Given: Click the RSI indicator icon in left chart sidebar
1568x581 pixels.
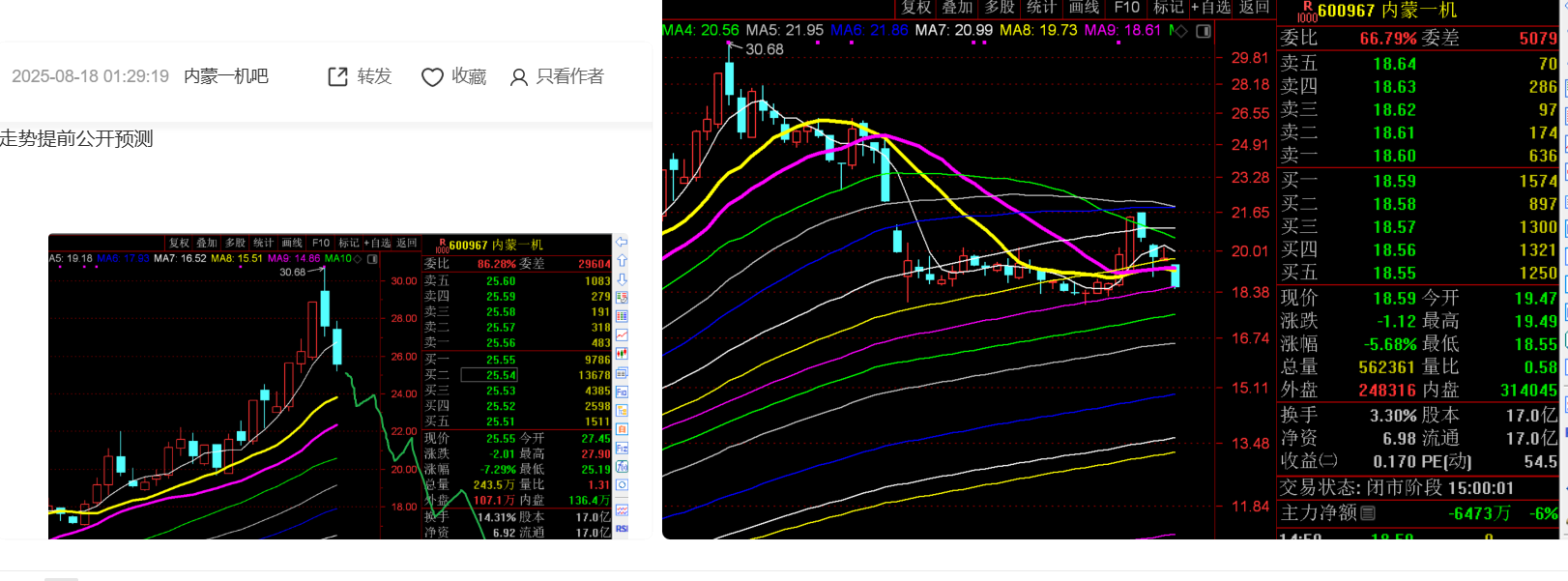Looking at the screenshot, I should (622, 529).
